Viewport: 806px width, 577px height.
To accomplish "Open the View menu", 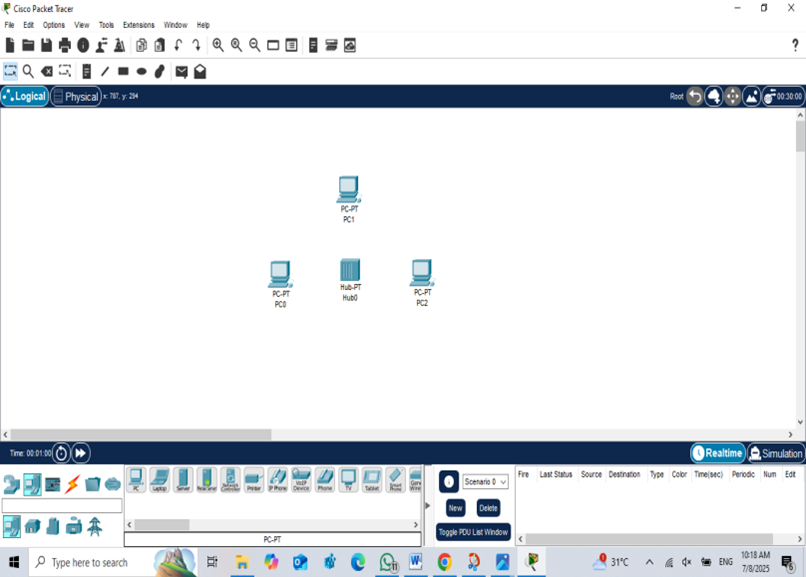I will pyautogui.click(x=81, y=25).
